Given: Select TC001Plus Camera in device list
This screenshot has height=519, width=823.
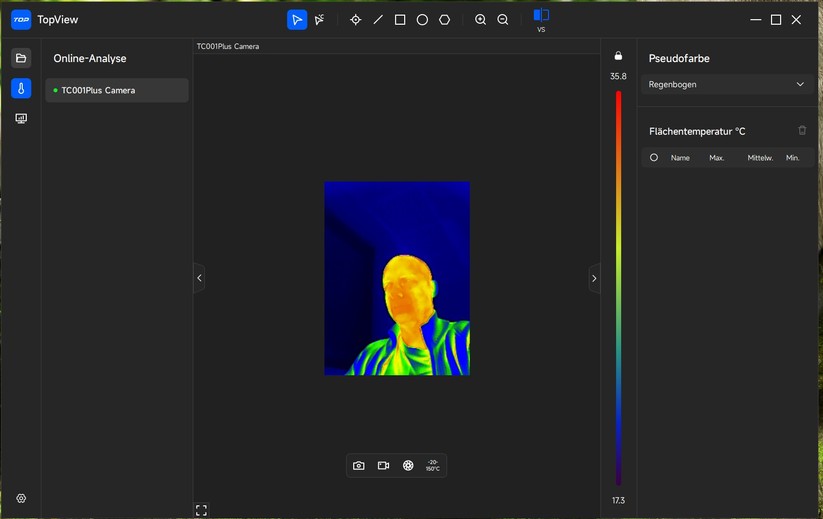Looking at the screenshot, I should pyautogui.click(x=117, y=90).
